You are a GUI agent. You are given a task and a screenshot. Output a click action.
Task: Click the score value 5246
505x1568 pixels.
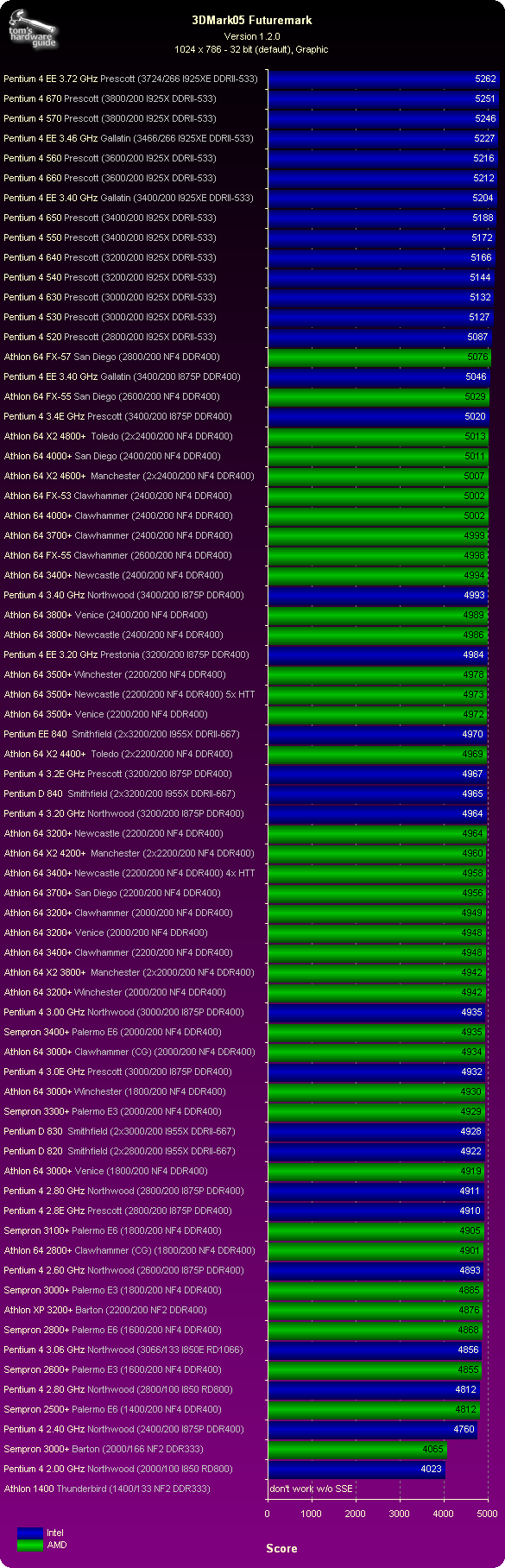pos(485,118)
